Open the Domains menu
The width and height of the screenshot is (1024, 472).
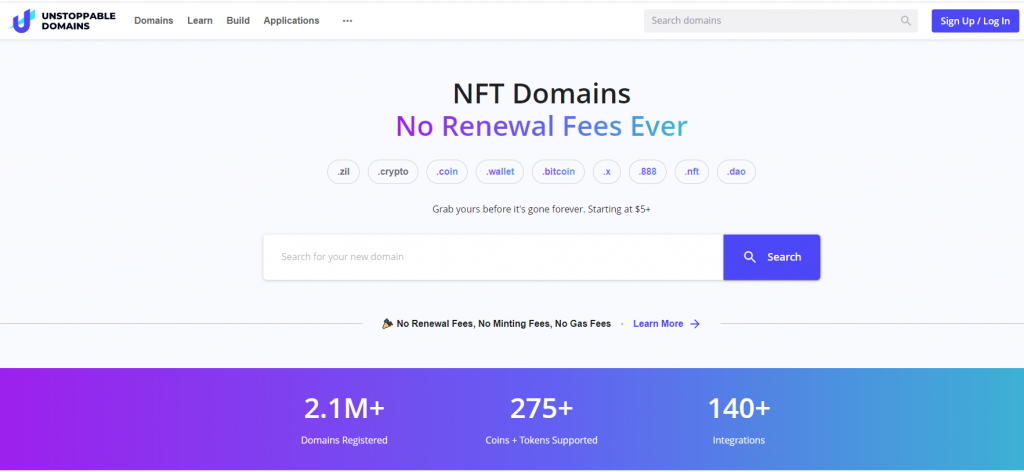[153, 21]
